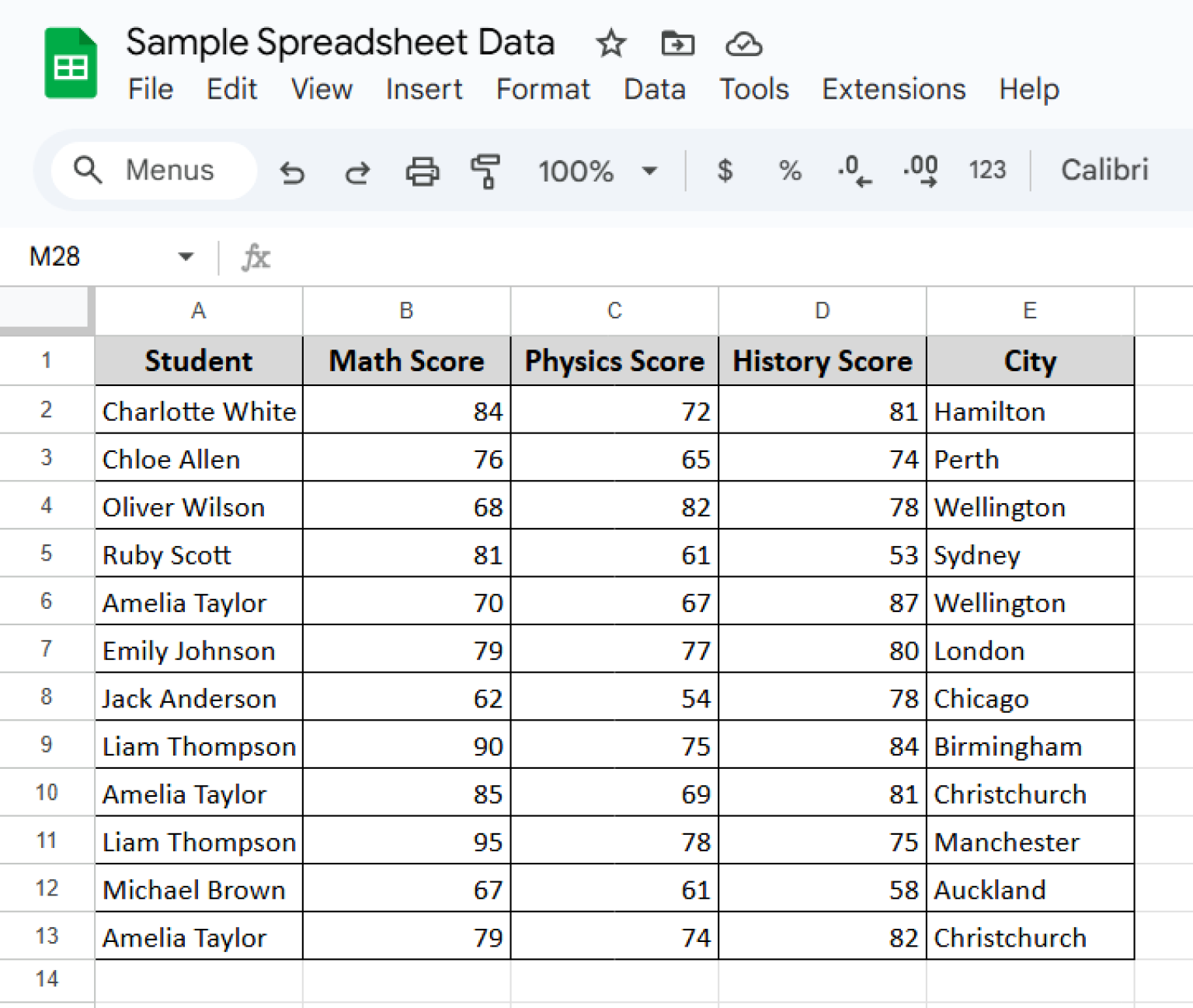The image size is (1193, 1008).
Task: Open the Print dialog icon
Action: pos(422,172)
